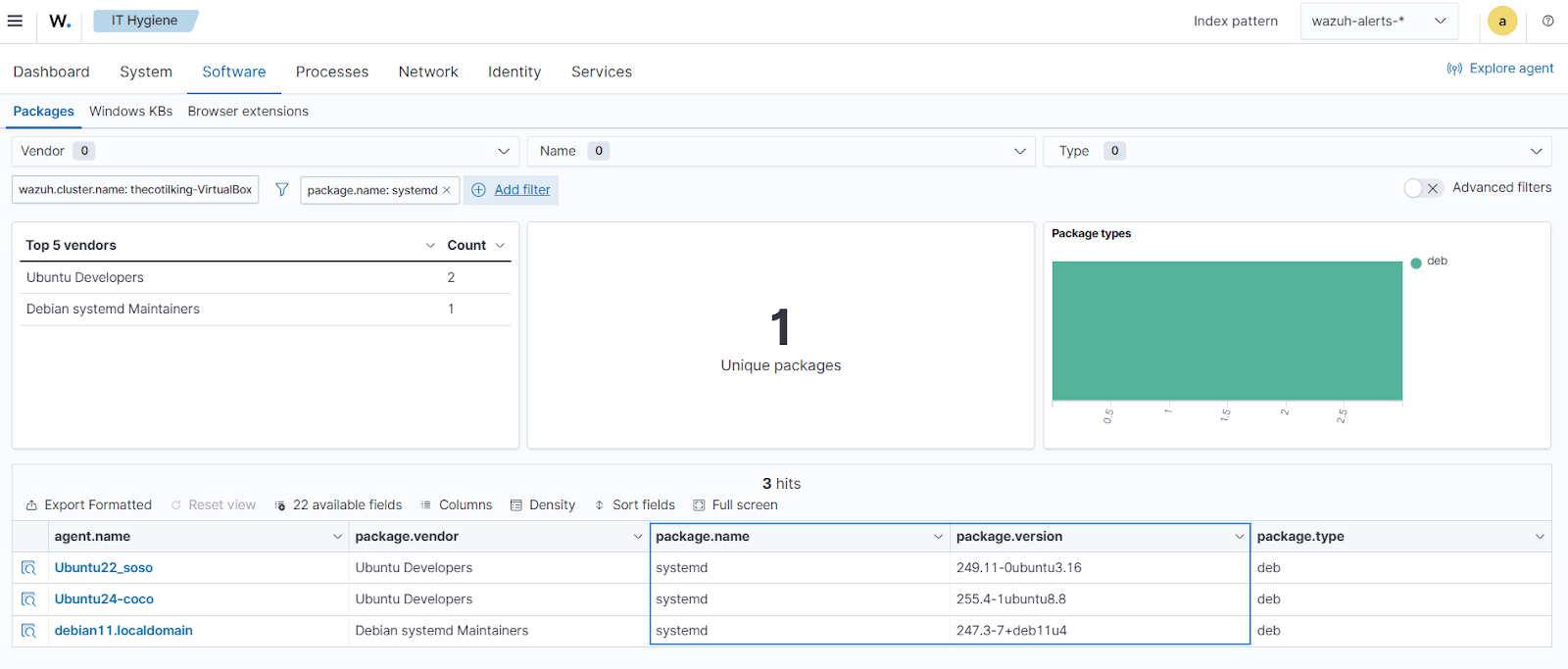Toggle deb legend item in chart

1436,262
